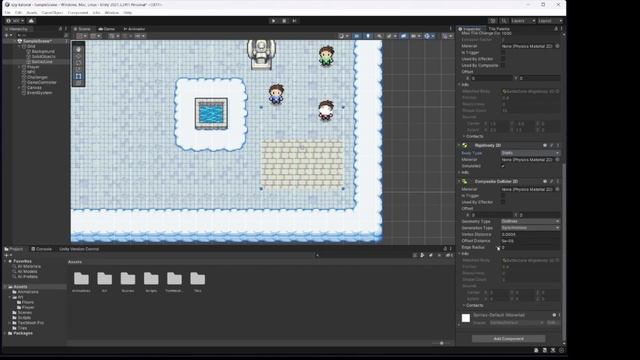This screenshot has width=640, height=360.
Task: Toggle tilemap collider Used By Effector checkbox
Action: (503, 59)
